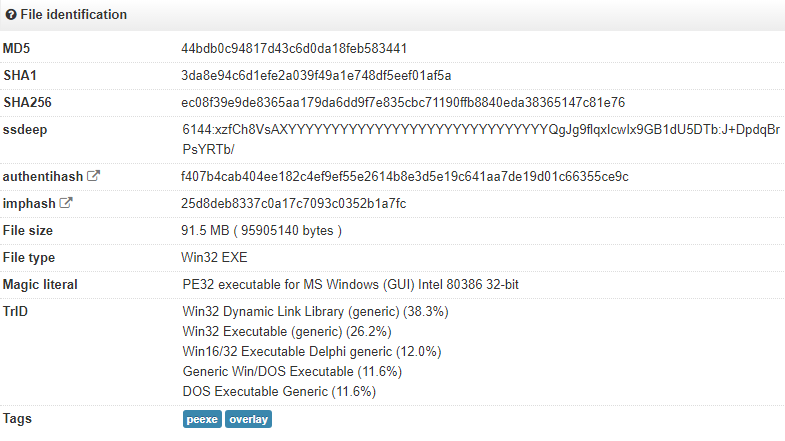Click the Generic Win/DOS Executable entry
The width and height of the screenshot is (785, 441).
point(292,371)
